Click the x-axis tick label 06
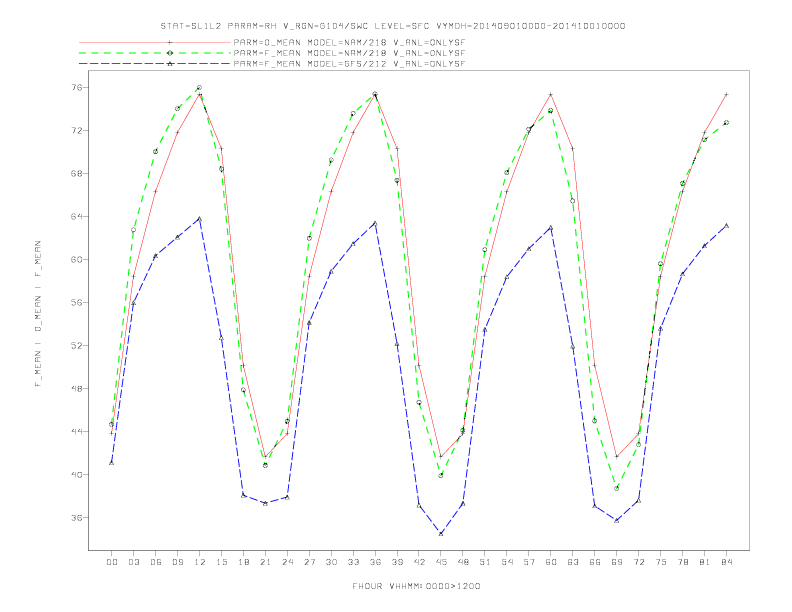Viewport: 792px width, 612px height. pyautogui.click(x=156, y=562)
